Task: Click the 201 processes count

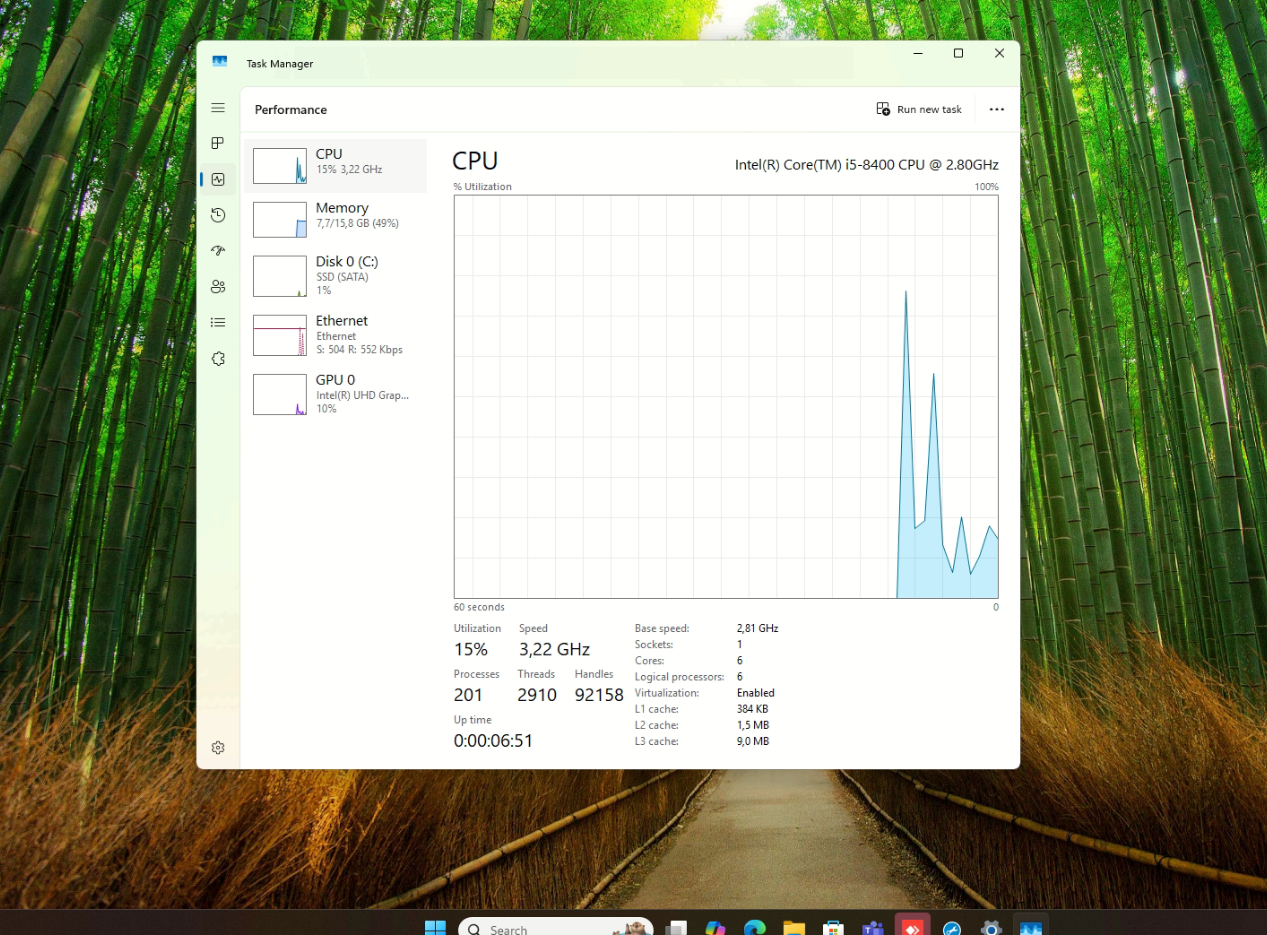Action: coord(468,695)
